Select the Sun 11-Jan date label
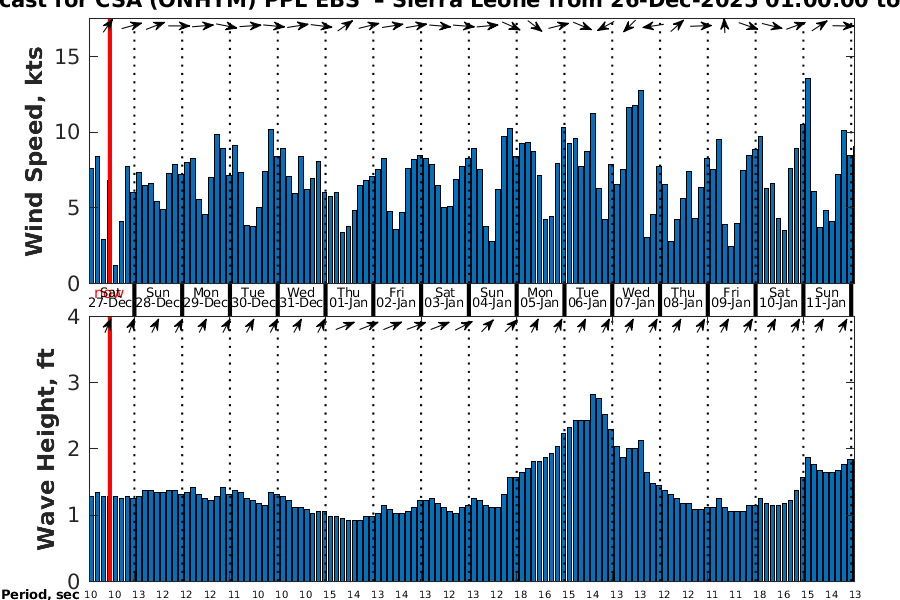900x600 pixels. [827, 297]
